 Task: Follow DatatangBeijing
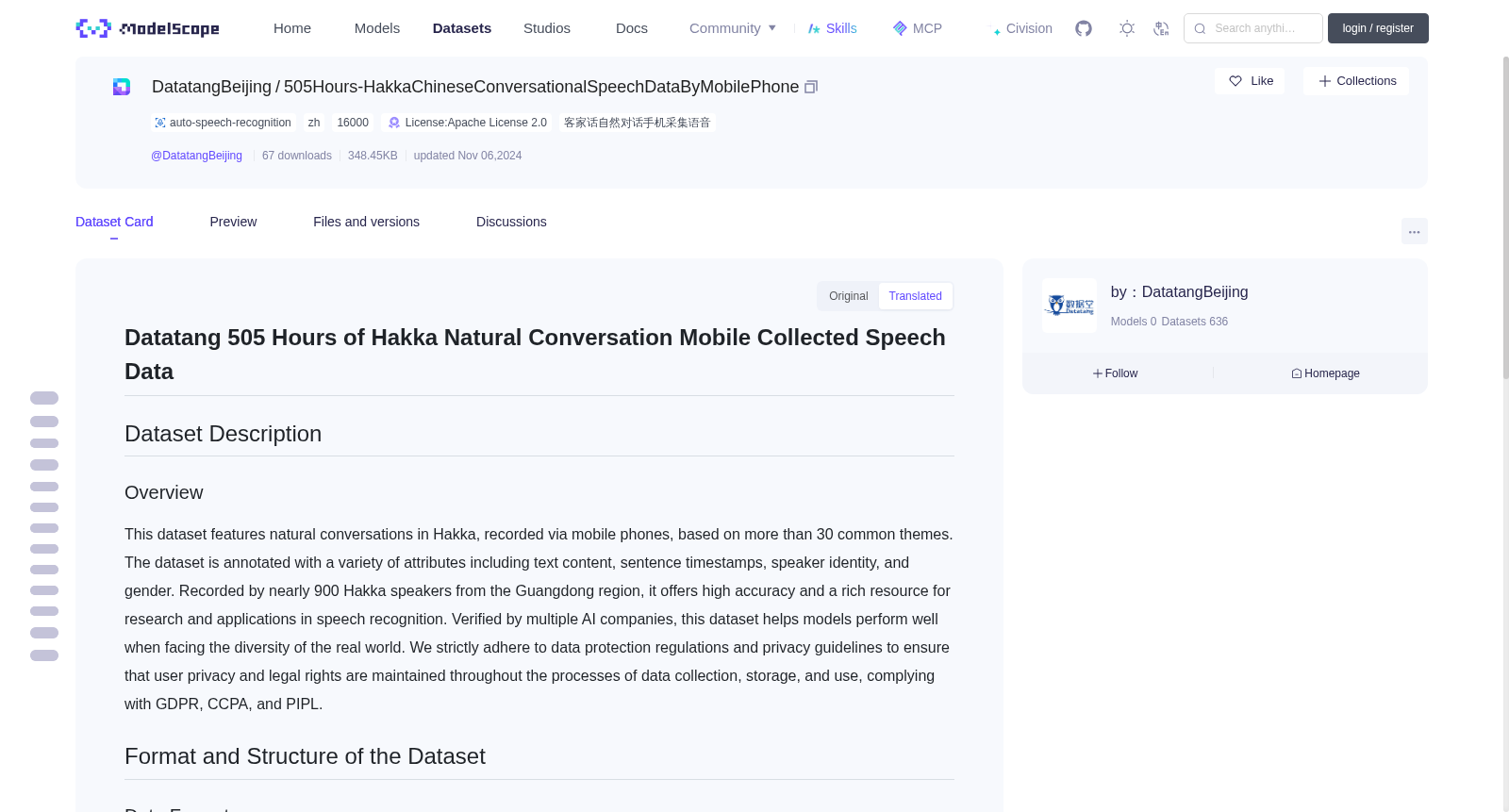pyautogui.click(x=1116, y=373)
